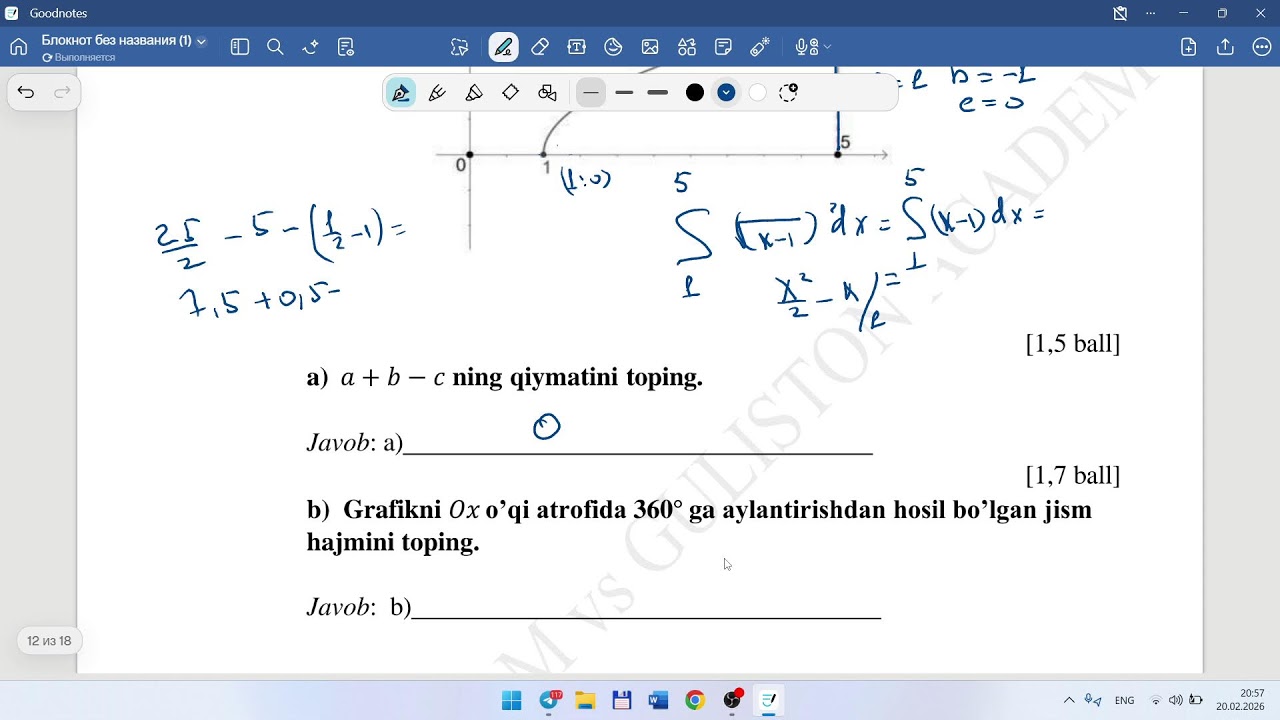Show hidden system tray icons
This screenshot has height=720, width=1280.
[1069, 700]
